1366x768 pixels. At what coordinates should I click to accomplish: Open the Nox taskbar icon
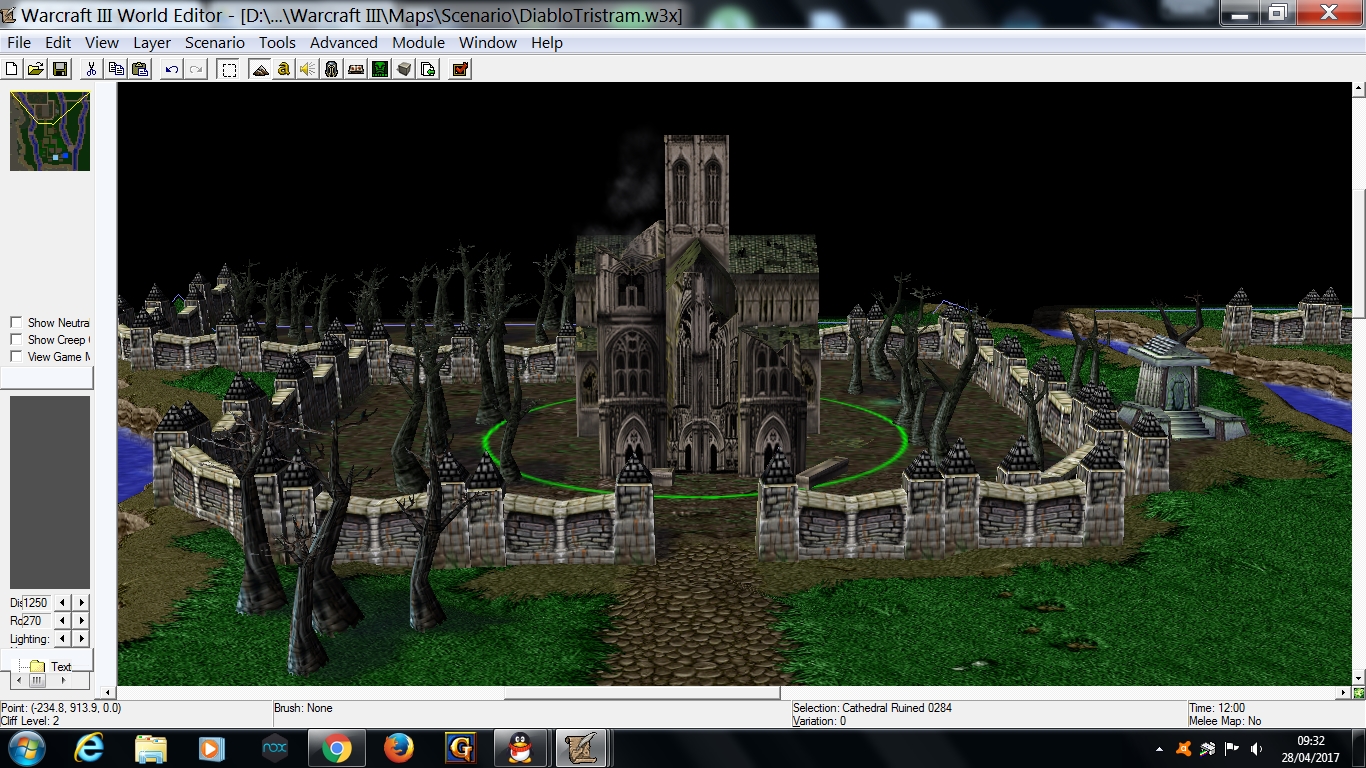[274, 748]
